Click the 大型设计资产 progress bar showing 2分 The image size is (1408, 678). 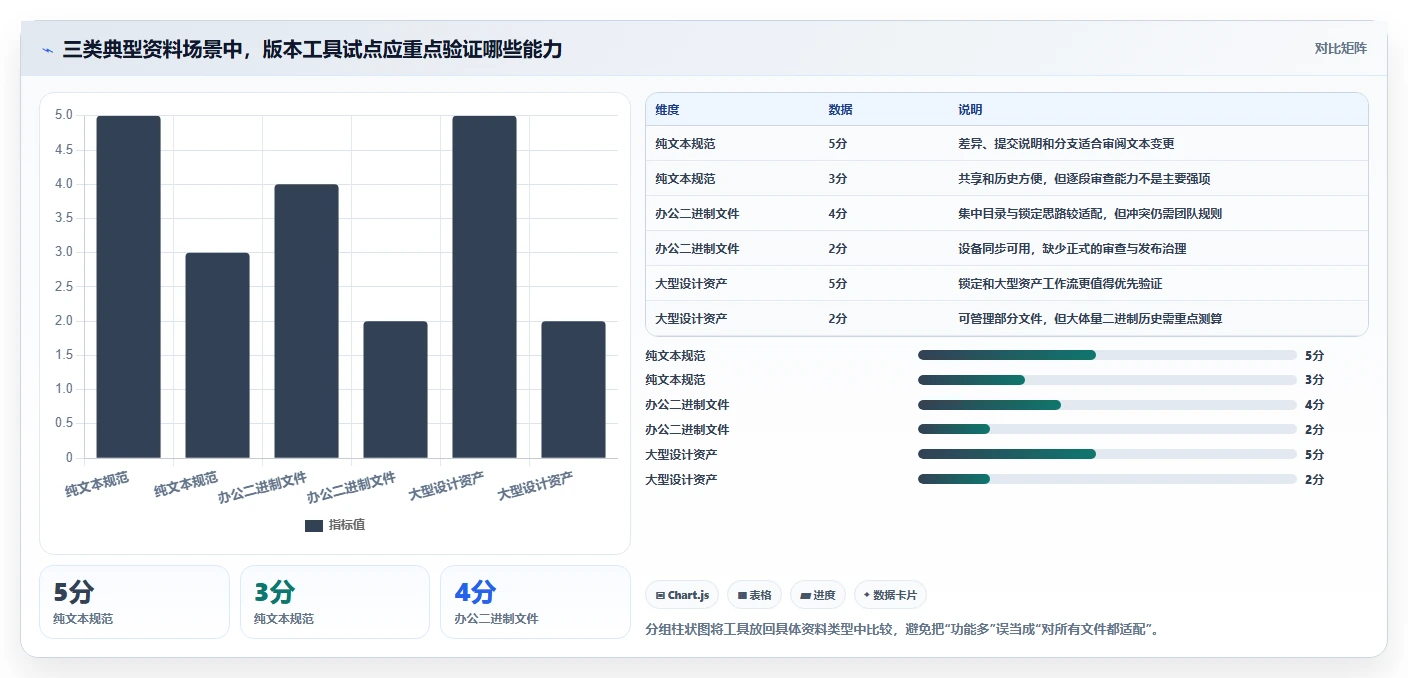click(1107, 480)
